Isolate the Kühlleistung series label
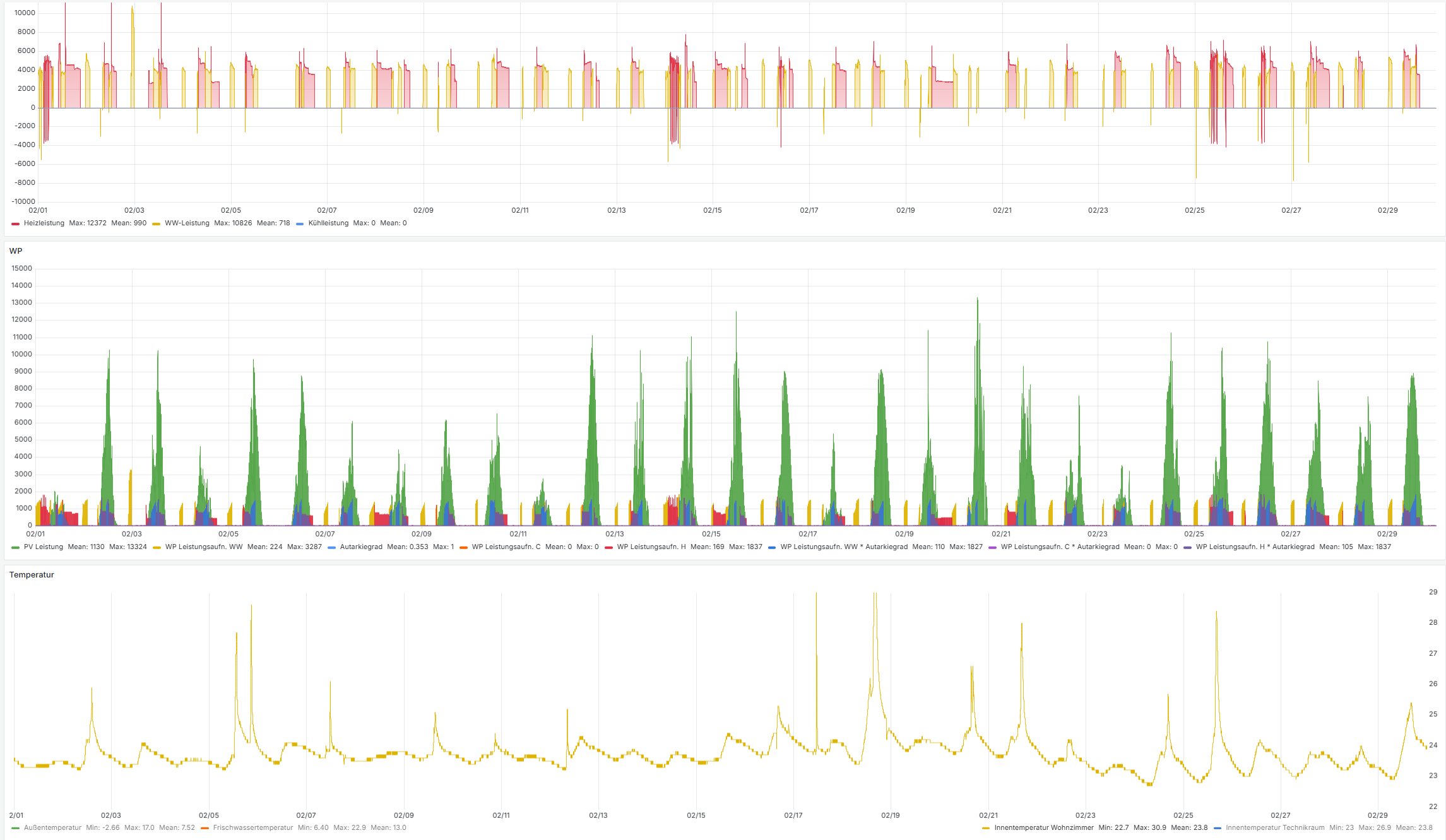 coord(328,223)
